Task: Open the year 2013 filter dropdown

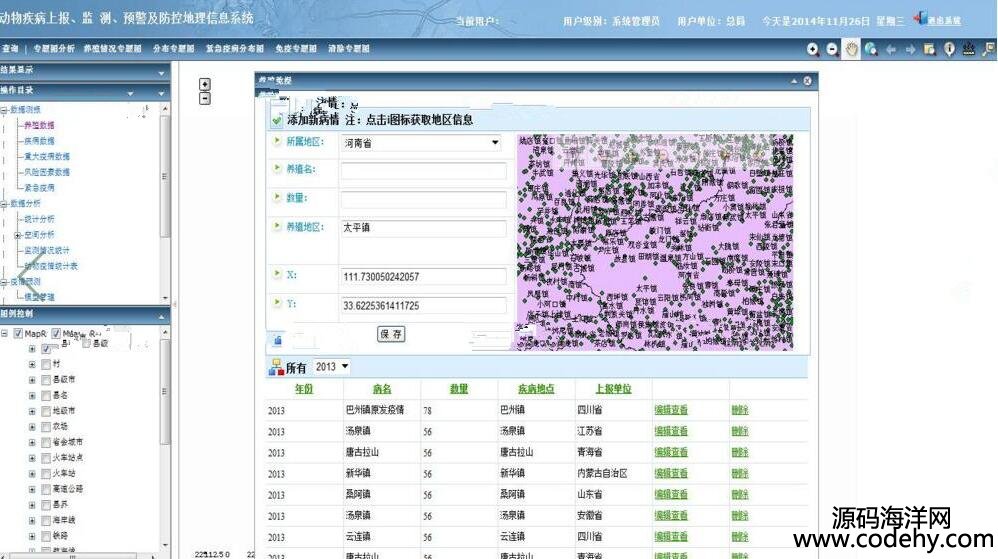Action: (x=345, y=367)
